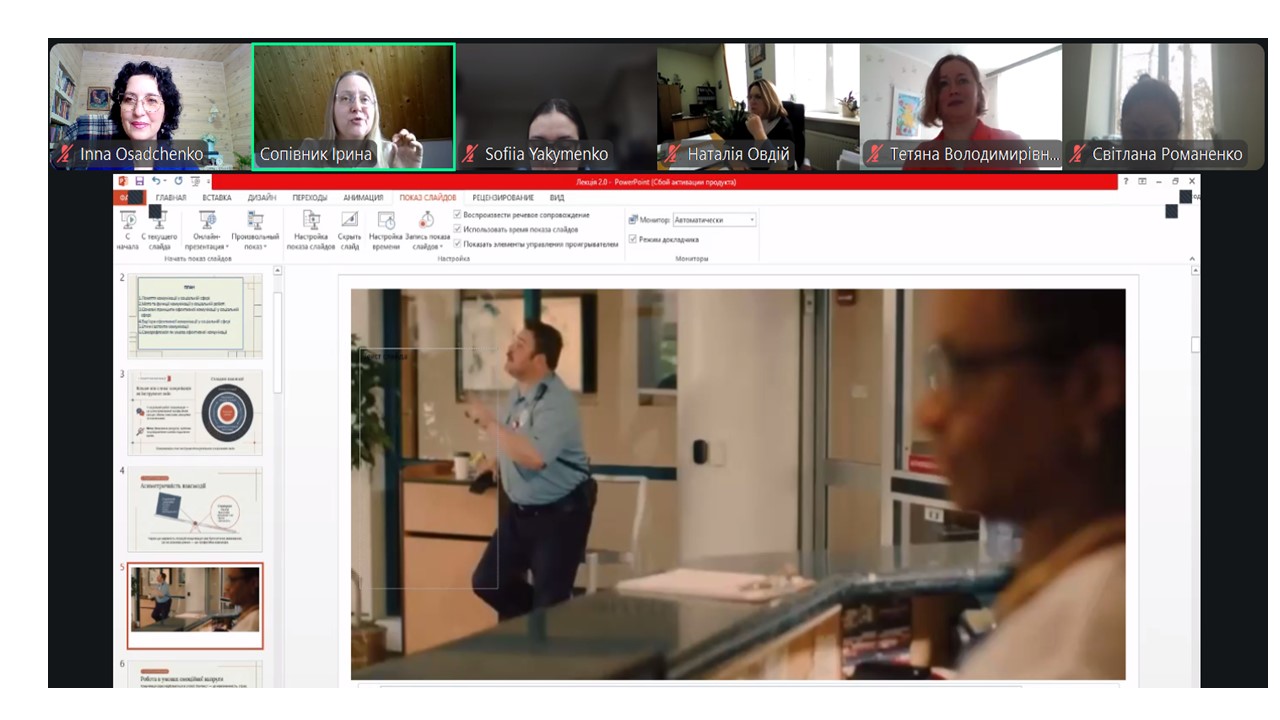Toggle the Режим докладчика checkbox
This screenshot has width=1280, height=720.
[632, 239]
